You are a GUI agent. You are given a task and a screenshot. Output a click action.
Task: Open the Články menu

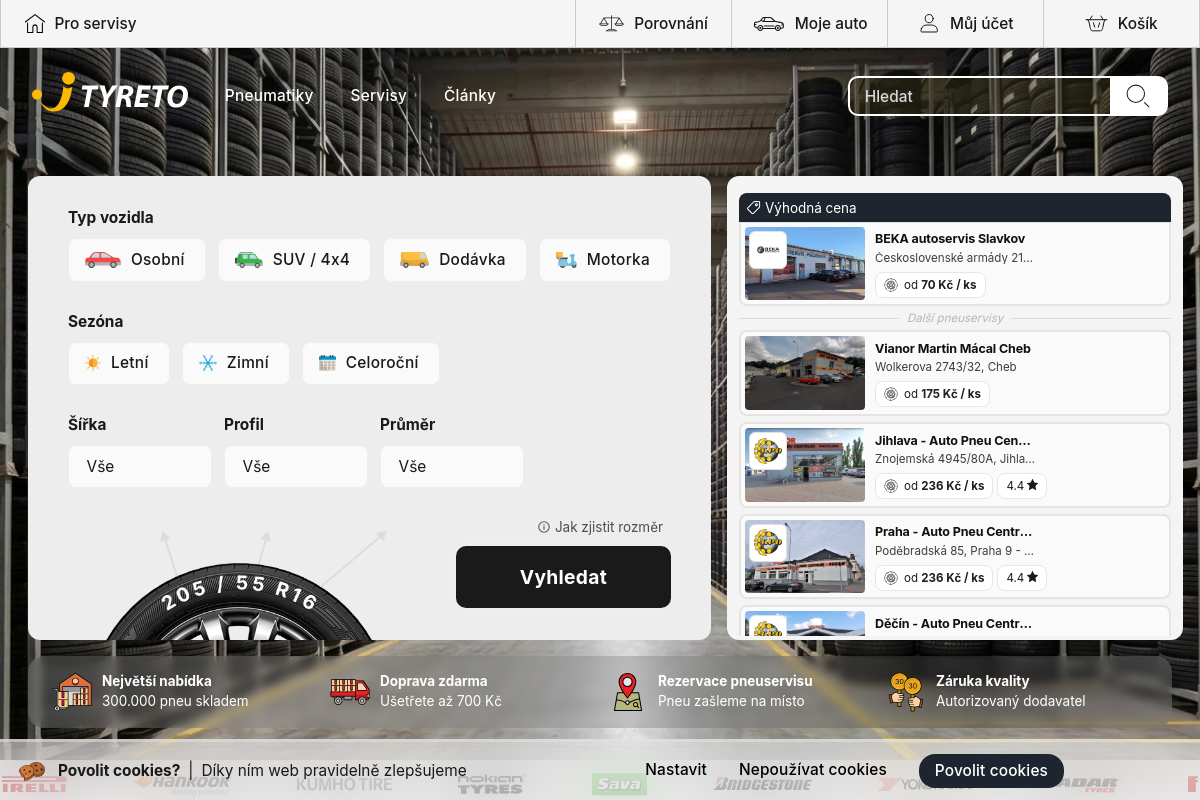pos(470,96)
